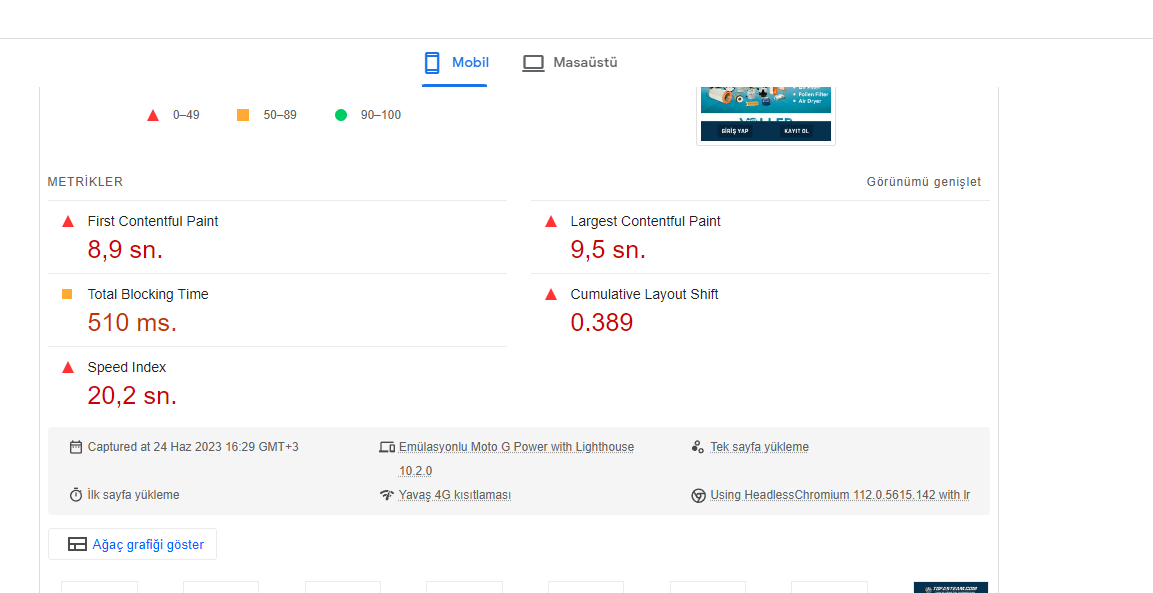Image resolution: width=1153 pixels, height=593 pixels.
Task: Open the Yavaş 4G kısıtlaması link
Action: 454,495
